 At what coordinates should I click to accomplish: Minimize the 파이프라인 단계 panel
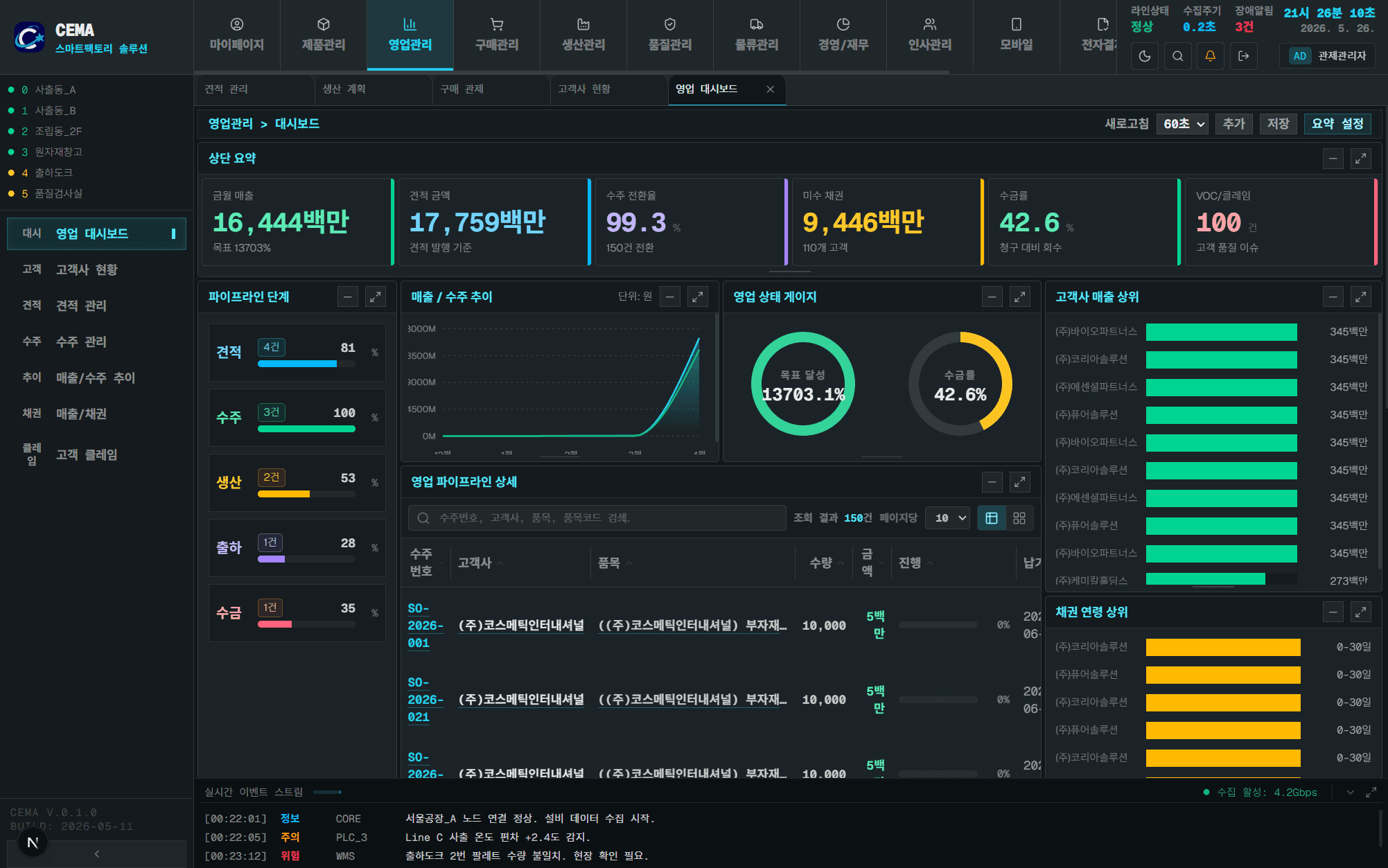click(348, 297)
